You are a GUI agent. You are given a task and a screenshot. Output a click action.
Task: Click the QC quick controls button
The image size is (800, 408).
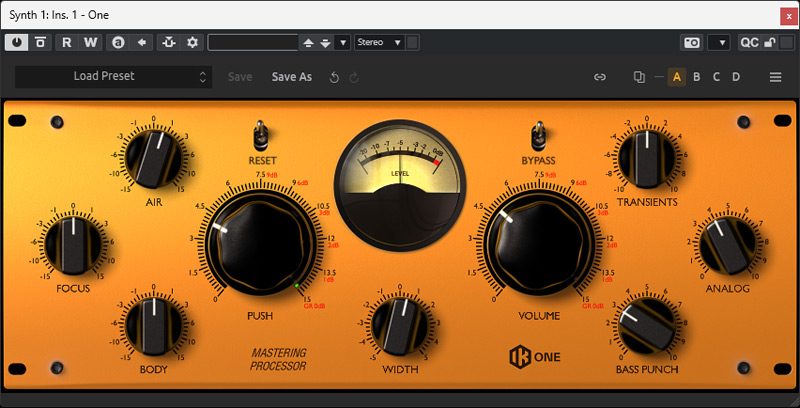[749, 42]
